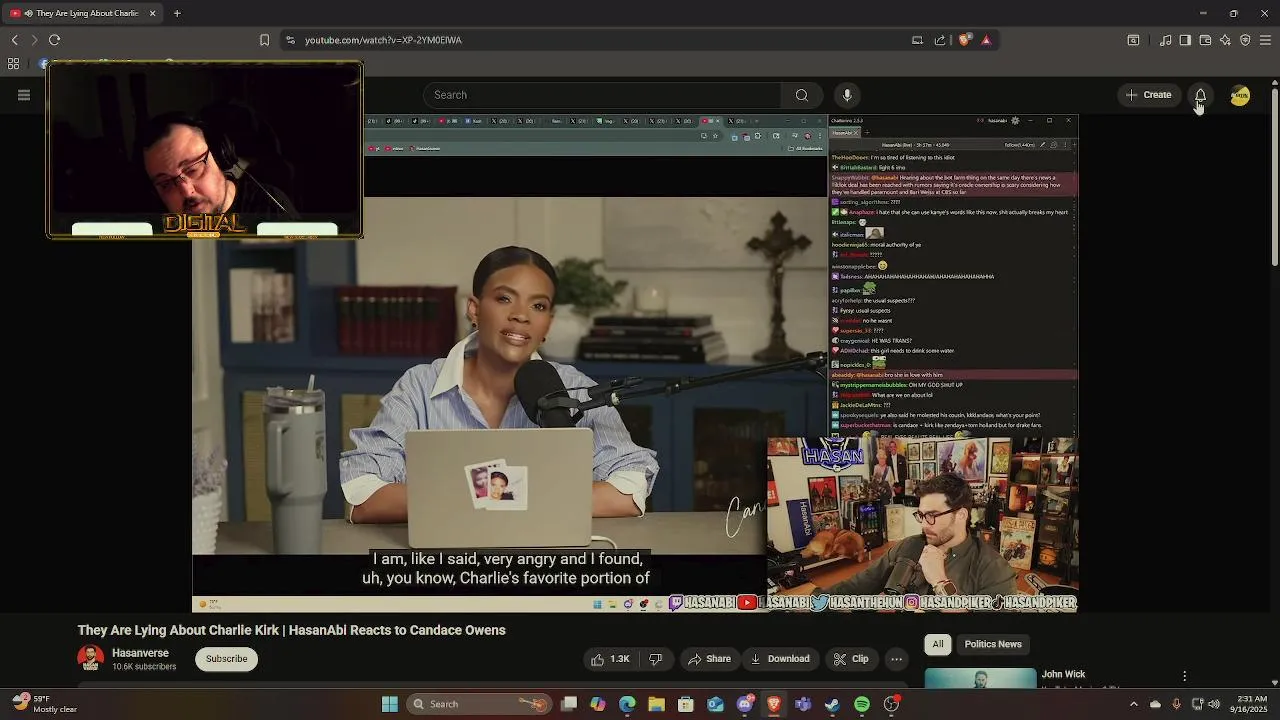Open the YouTube account avatar menu
Viewport: 1280px width, 720px height.
click(x=1240, y=95)
